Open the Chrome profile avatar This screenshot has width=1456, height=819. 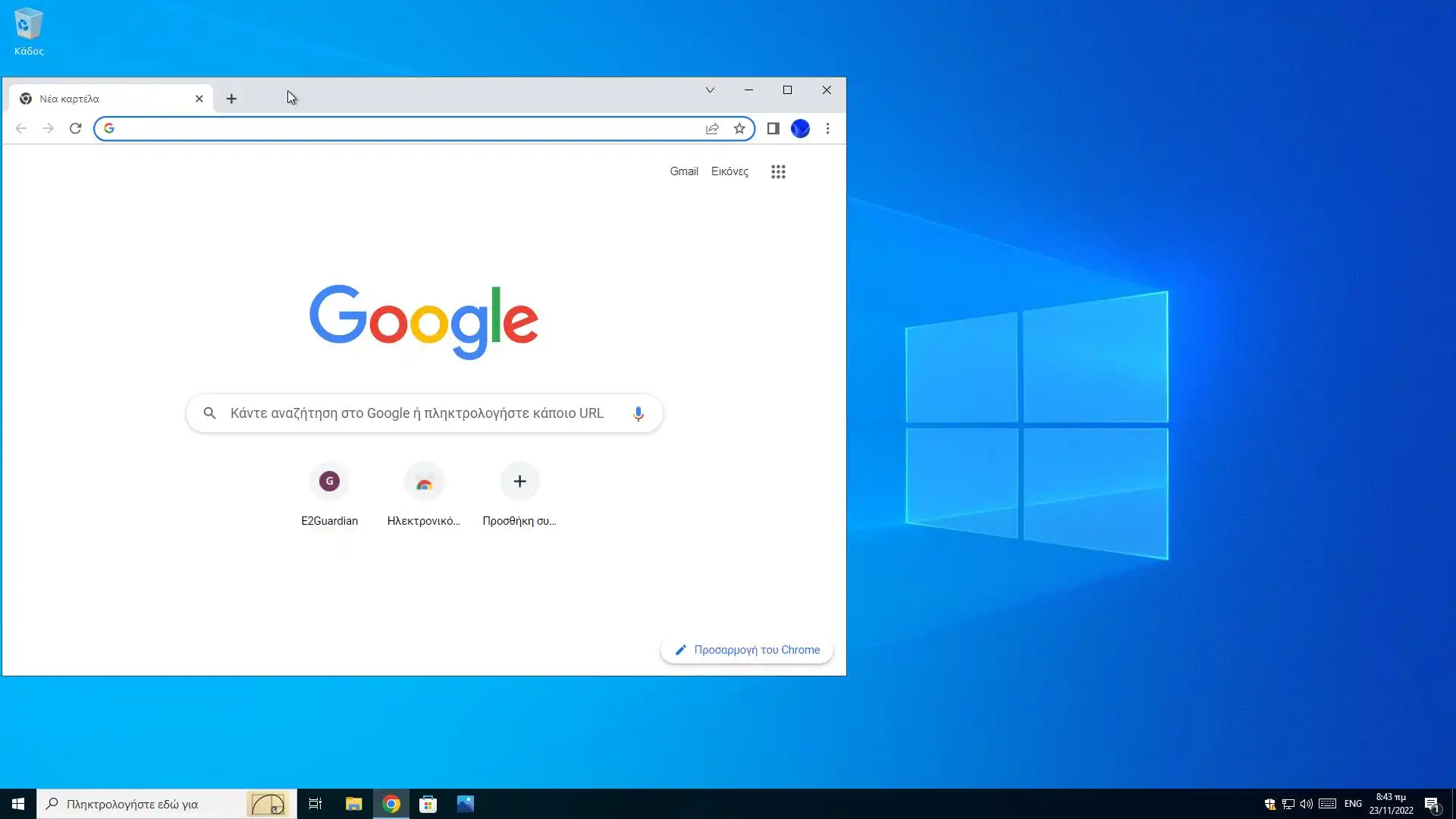[x=800, y=128]
